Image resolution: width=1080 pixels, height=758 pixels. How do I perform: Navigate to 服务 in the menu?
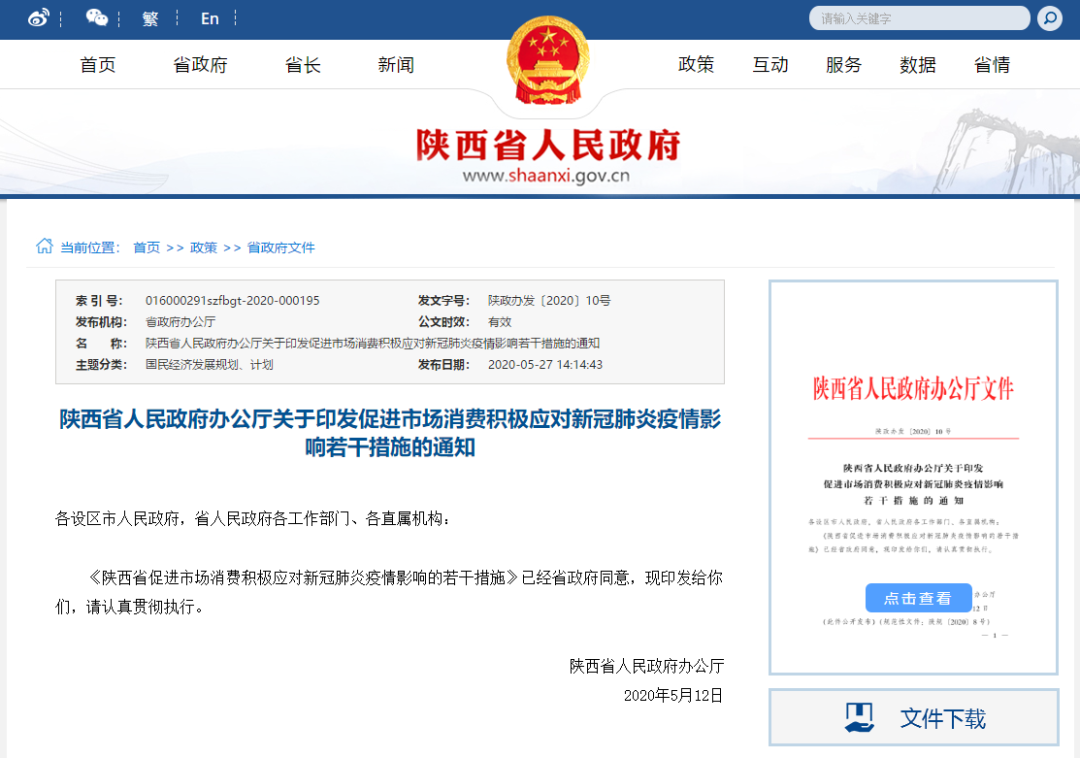point(843,65)
